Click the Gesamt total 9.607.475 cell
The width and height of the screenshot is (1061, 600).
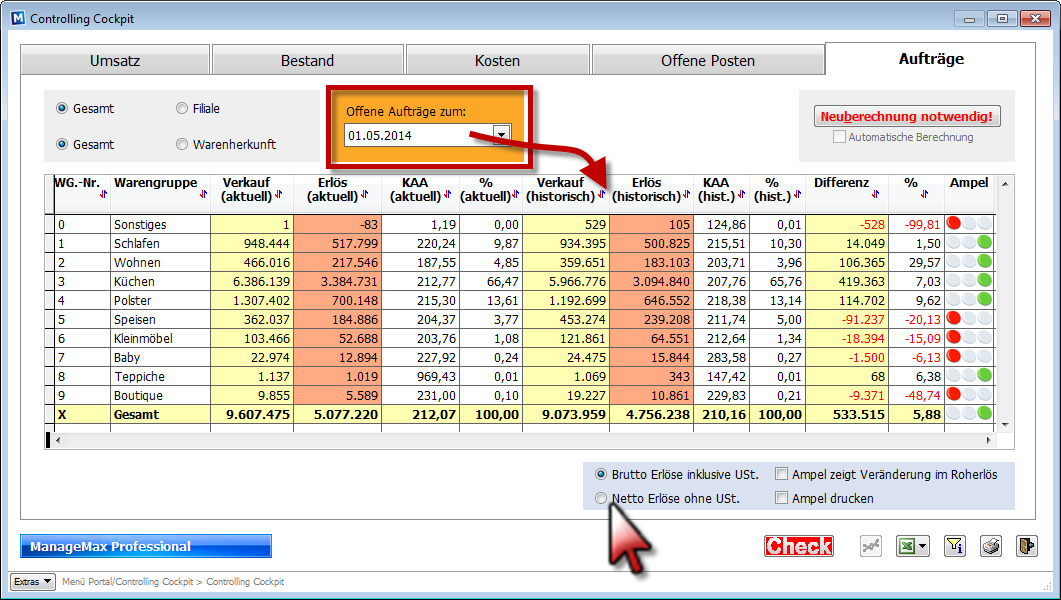(x=252, y=414)
